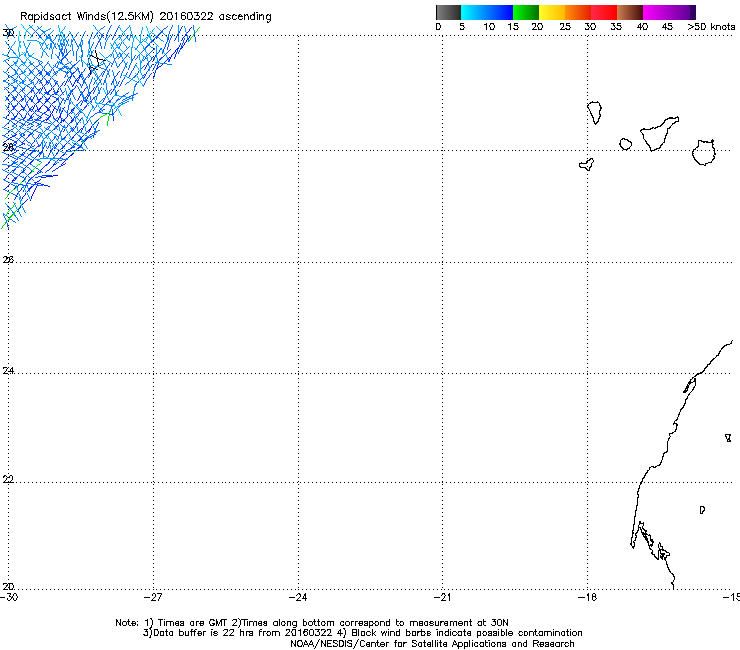Click the La Palma island outline
The height and width of the screenshot is (650, 740).
tap(595, 113)
